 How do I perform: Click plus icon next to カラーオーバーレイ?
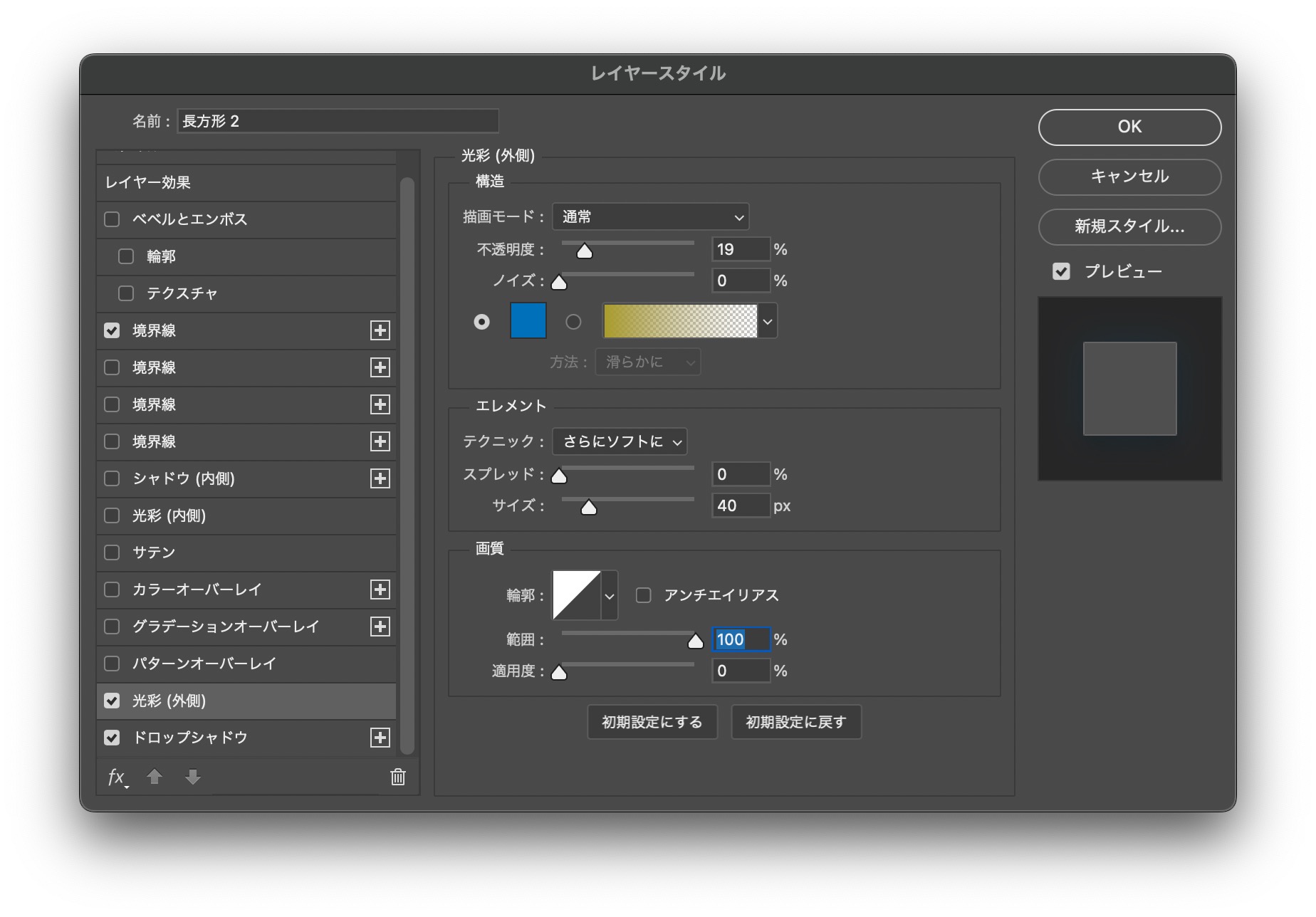click(x=380, y=589)
